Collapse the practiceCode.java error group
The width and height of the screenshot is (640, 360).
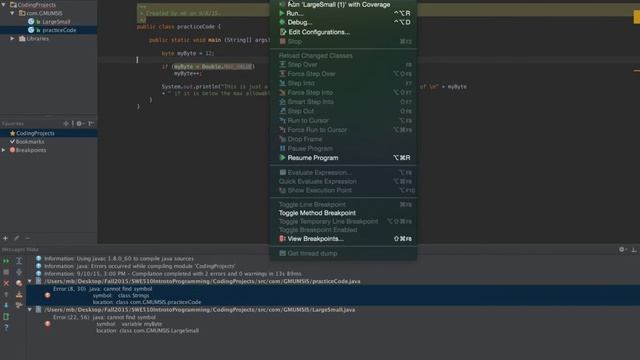[x=30, y=282]
